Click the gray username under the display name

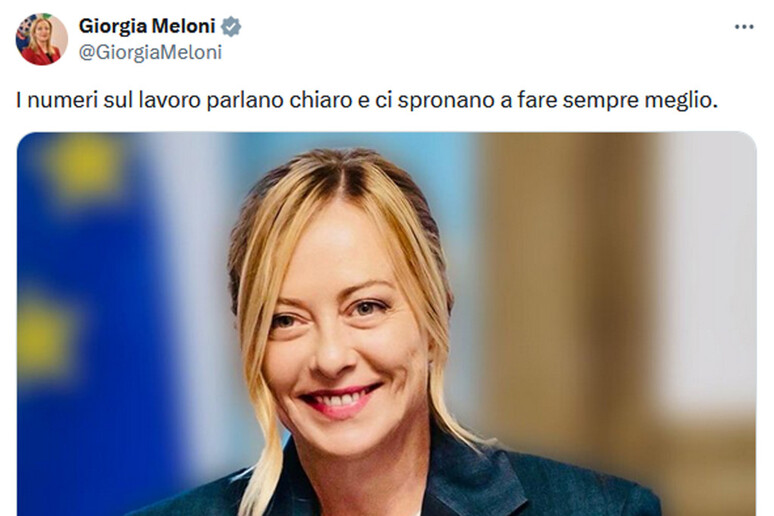coord(150,52)
